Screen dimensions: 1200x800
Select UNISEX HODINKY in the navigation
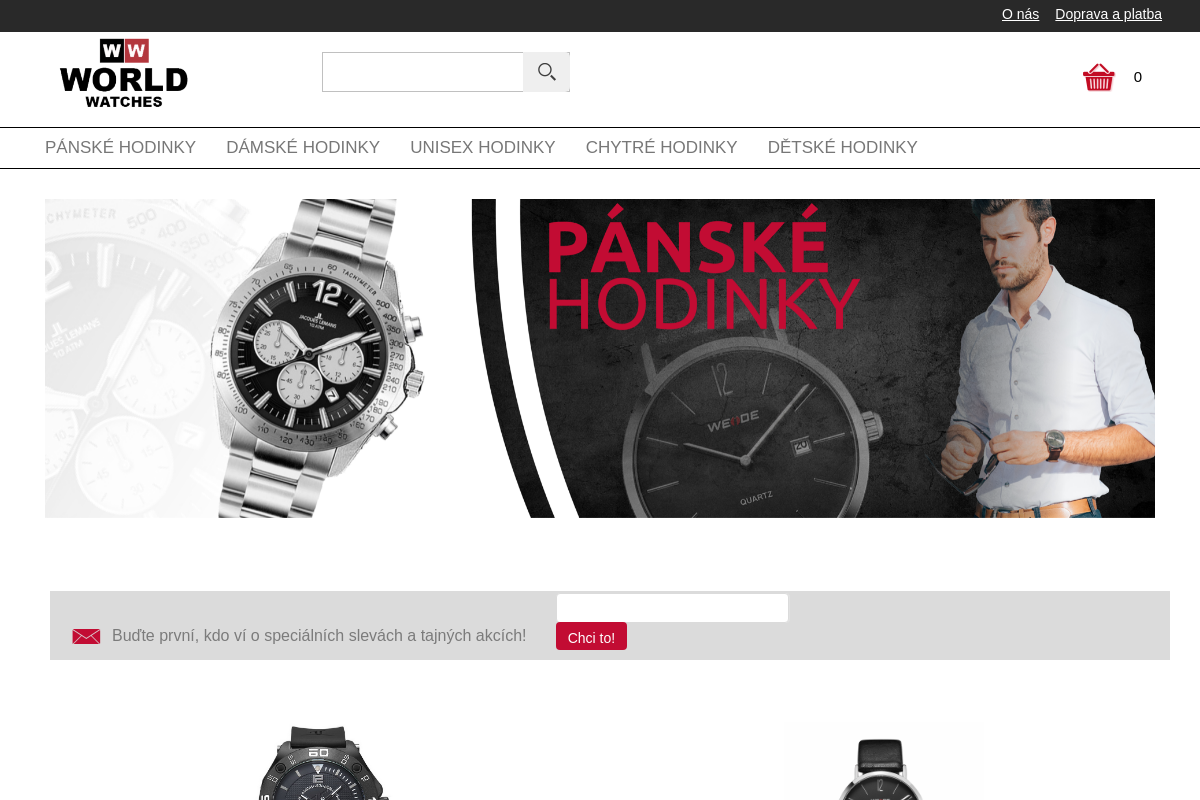(483, 148)
